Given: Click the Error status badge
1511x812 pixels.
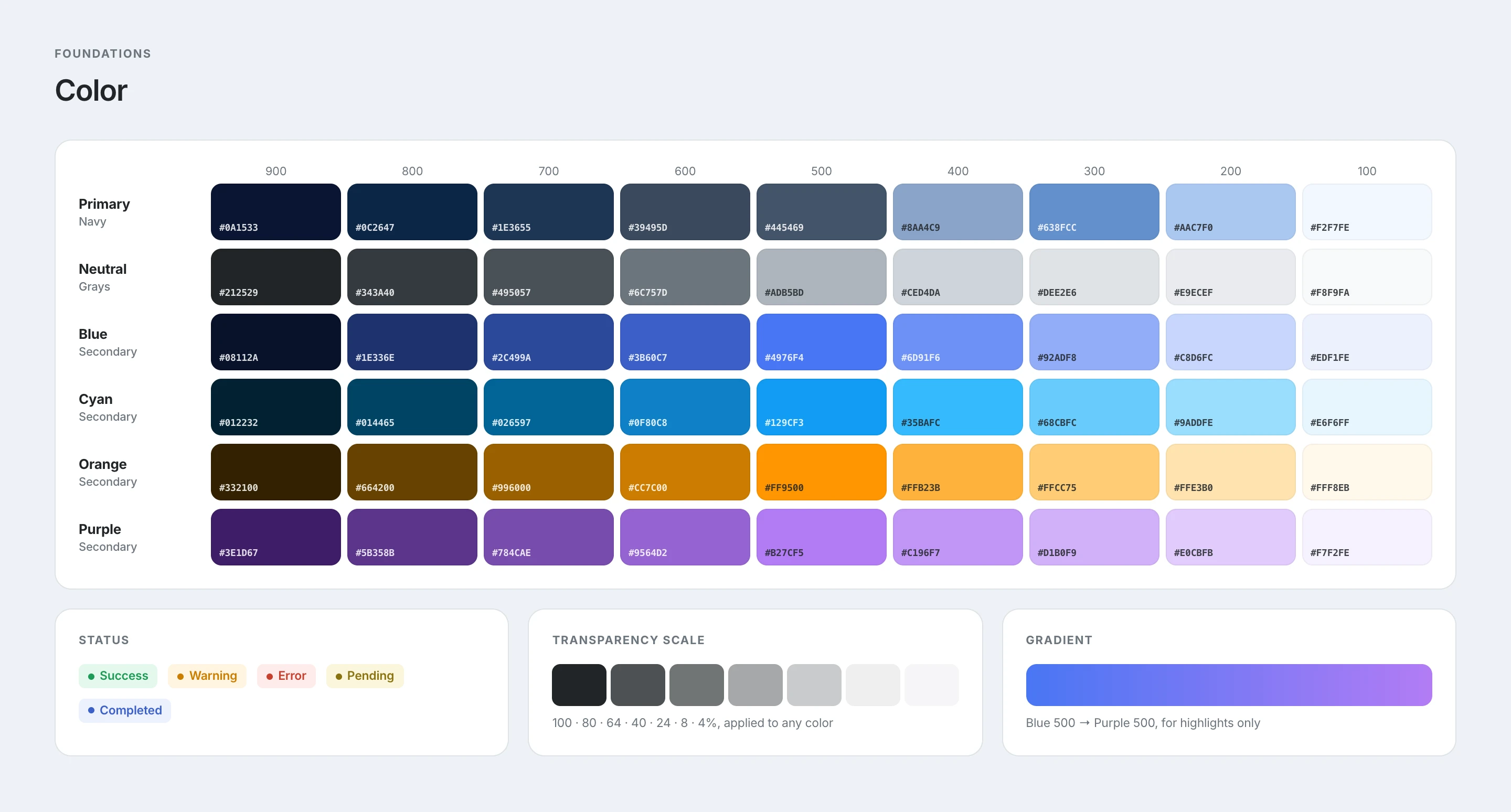Looking at the screenshot, I should pyautogui.click(x=286, y=676).
